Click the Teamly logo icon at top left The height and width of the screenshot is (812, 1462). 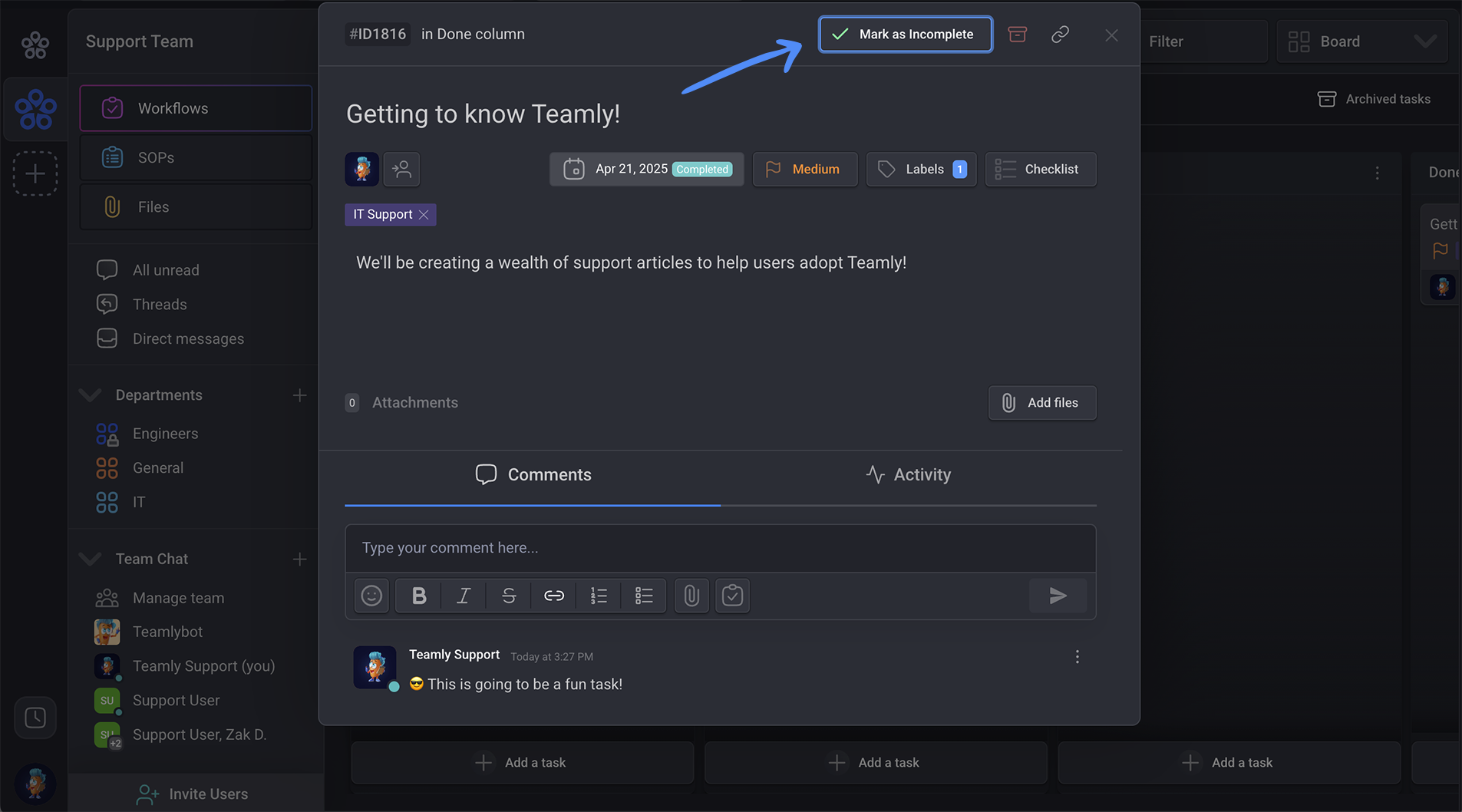coord(35,45)
